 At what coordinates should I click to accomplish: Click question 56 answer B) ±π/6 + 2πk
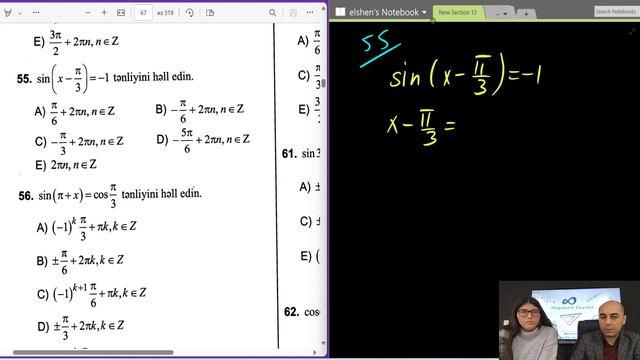[x=80, y=262]
